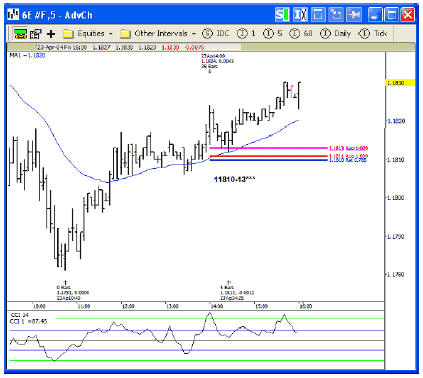The width and height of the screenshot is (423, 378).
Task: Maximize the AdvCh chart window
Action: pyautogui.click(x=391, y=15)
